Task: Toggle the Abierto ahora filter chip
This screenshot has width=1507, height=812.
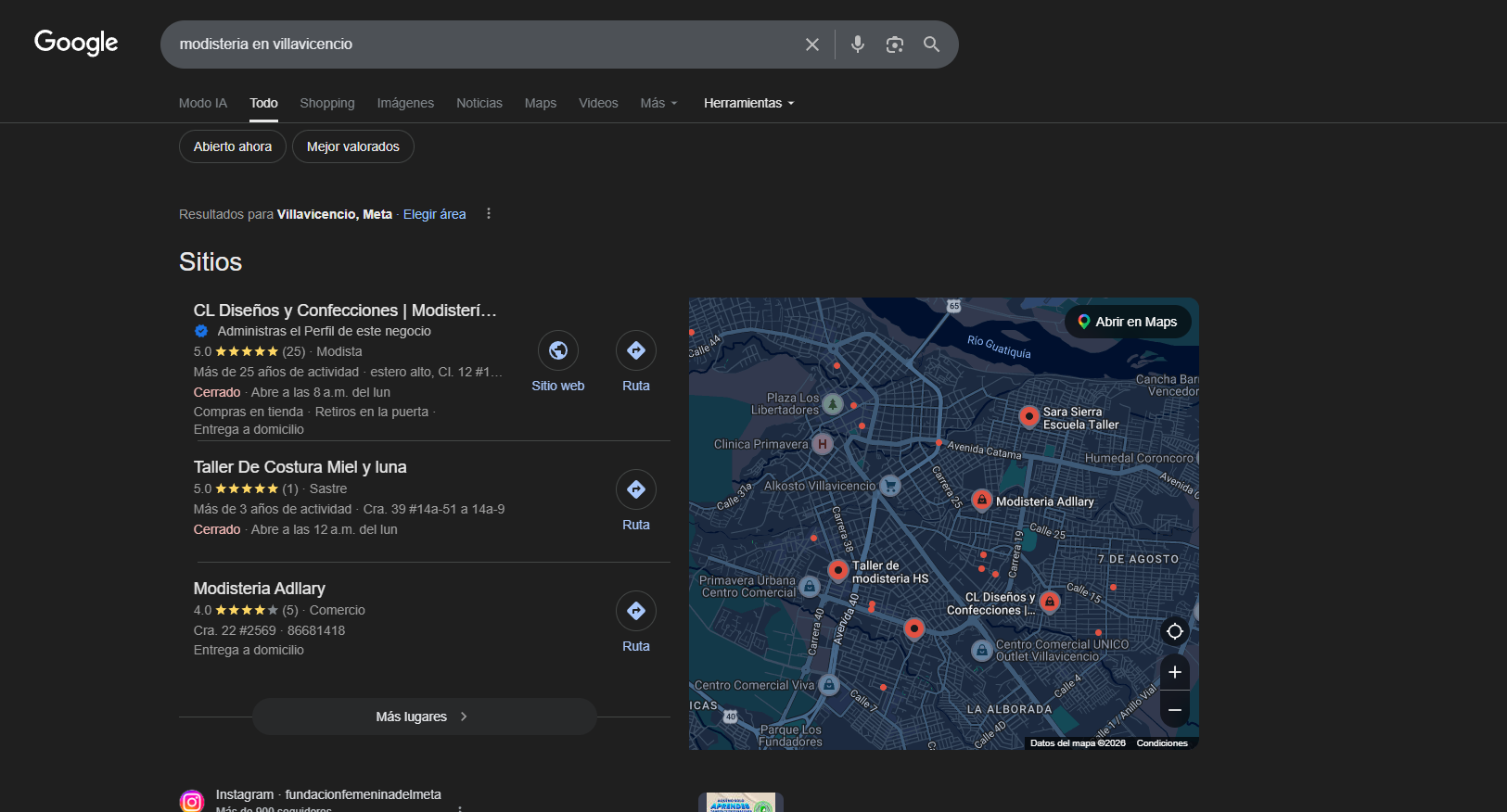Action: pyautogui.click(x=233, y=146)
